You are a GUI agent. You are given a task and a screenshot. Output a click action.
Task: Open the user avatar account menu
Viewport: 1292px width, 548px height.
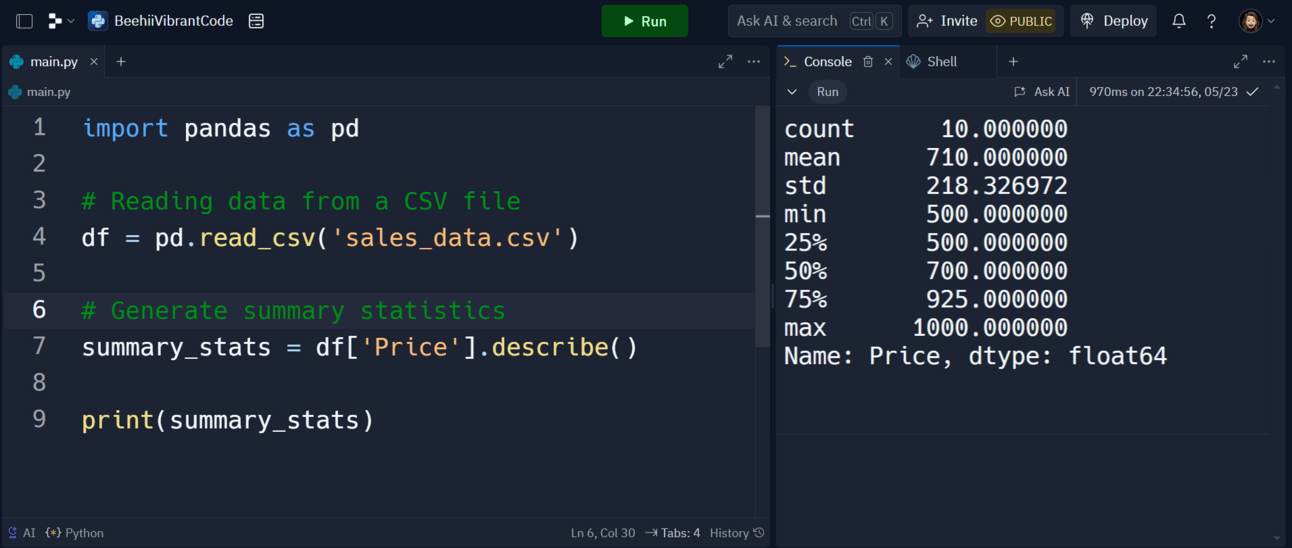tap(1257, 21)
